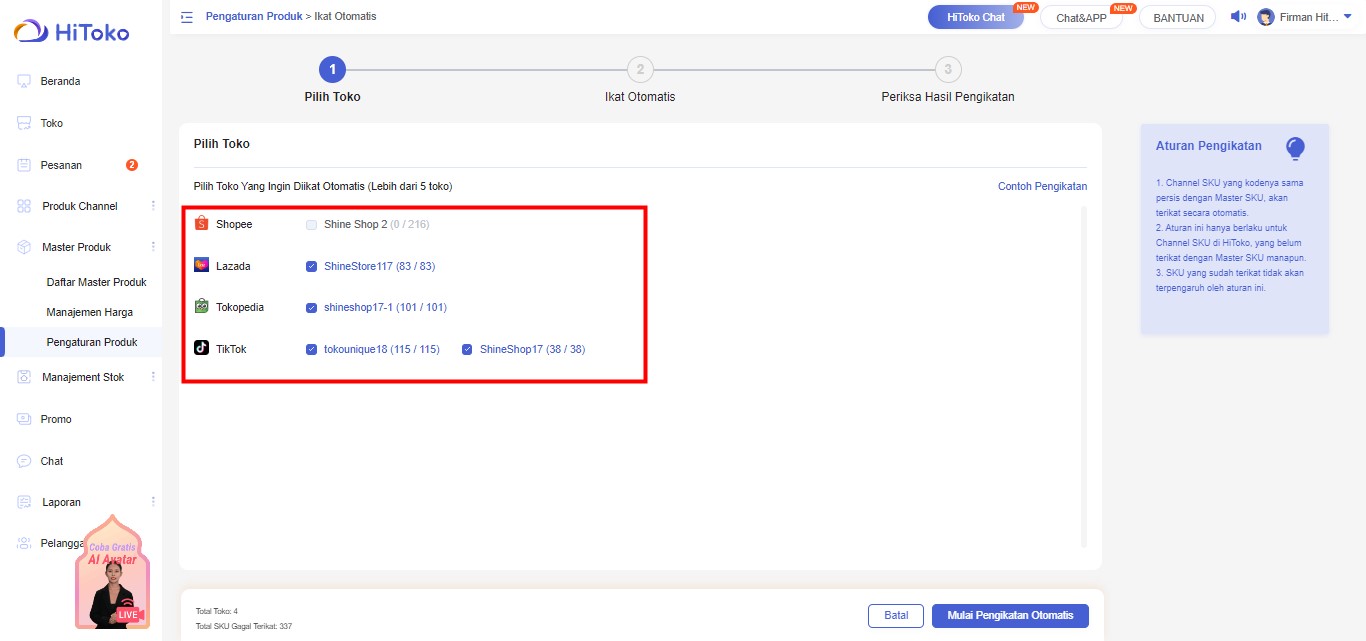Expand the Master Produk submenu dots

(153, 247)
